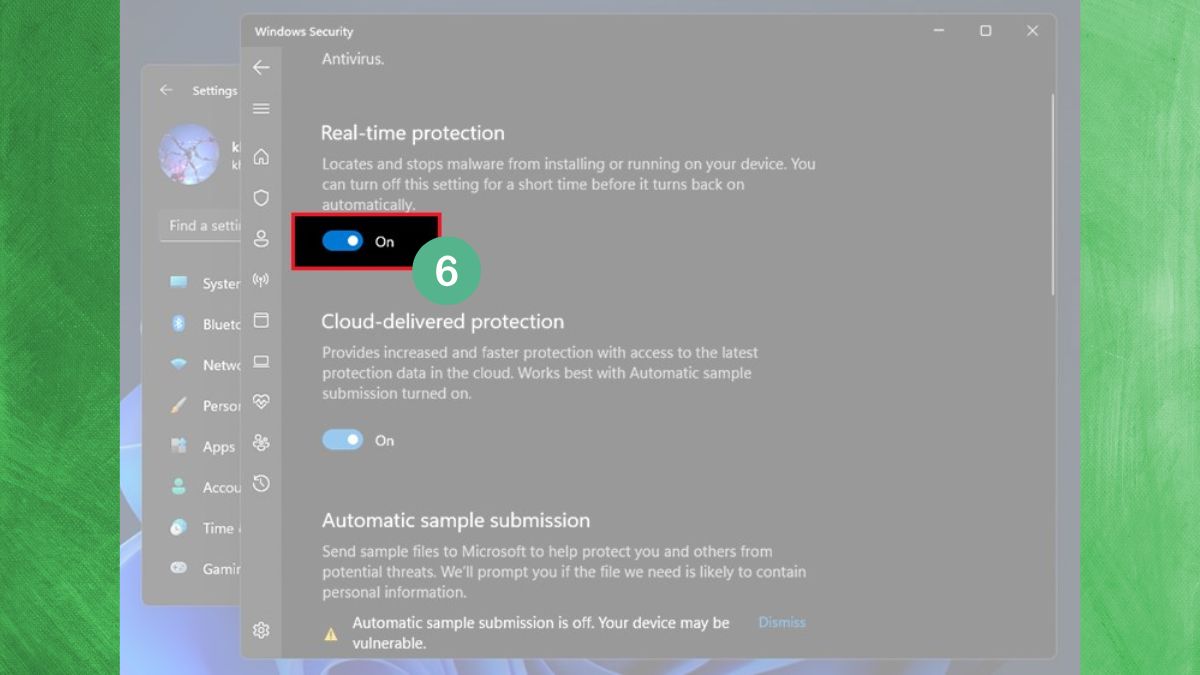Click back arrow in Settings window
This screenshot has height=675, width=1200.
tap(166, 90)
